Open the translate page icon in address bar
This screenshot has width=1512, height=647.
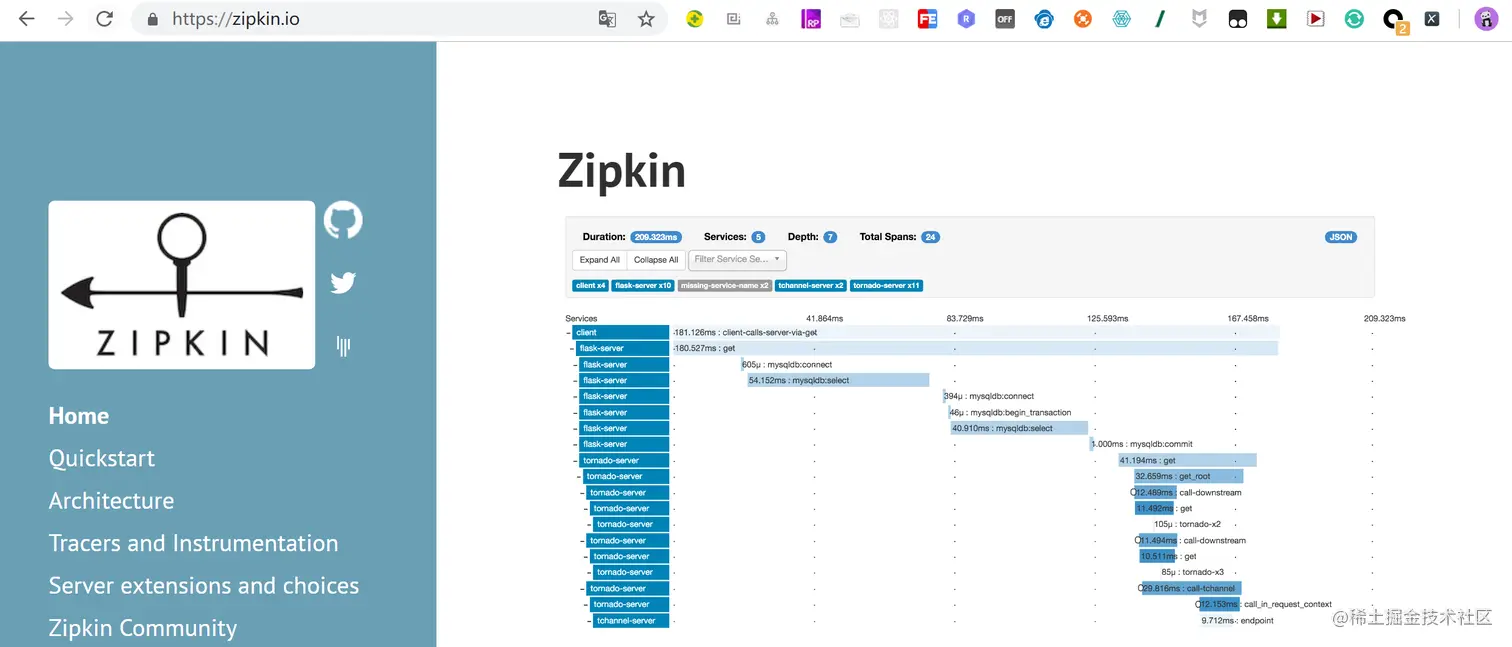607,19
